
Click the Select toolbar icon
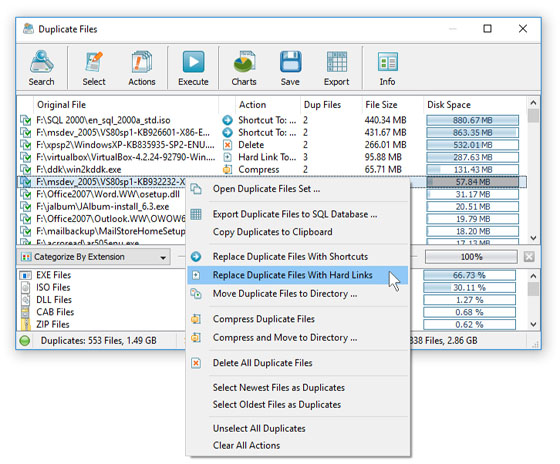94,68
